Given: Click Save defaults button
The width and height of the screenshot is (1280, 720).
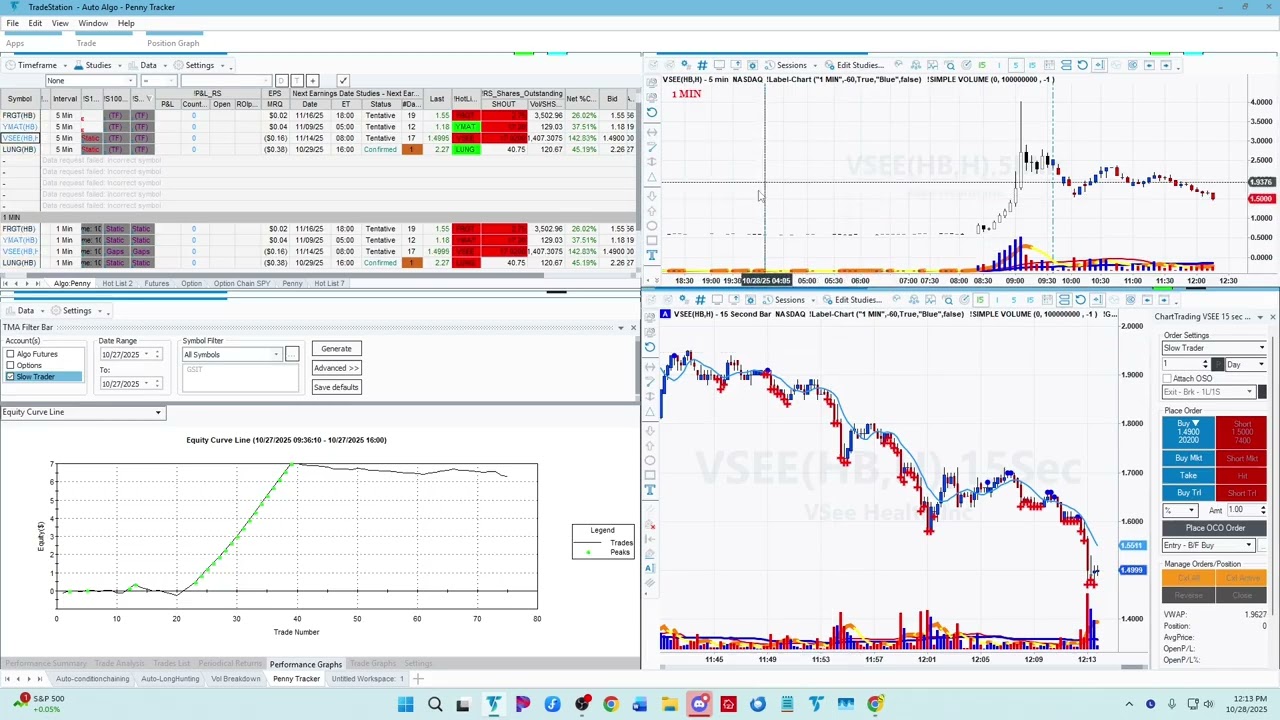Looking at the screenshot, I should 336,387.
